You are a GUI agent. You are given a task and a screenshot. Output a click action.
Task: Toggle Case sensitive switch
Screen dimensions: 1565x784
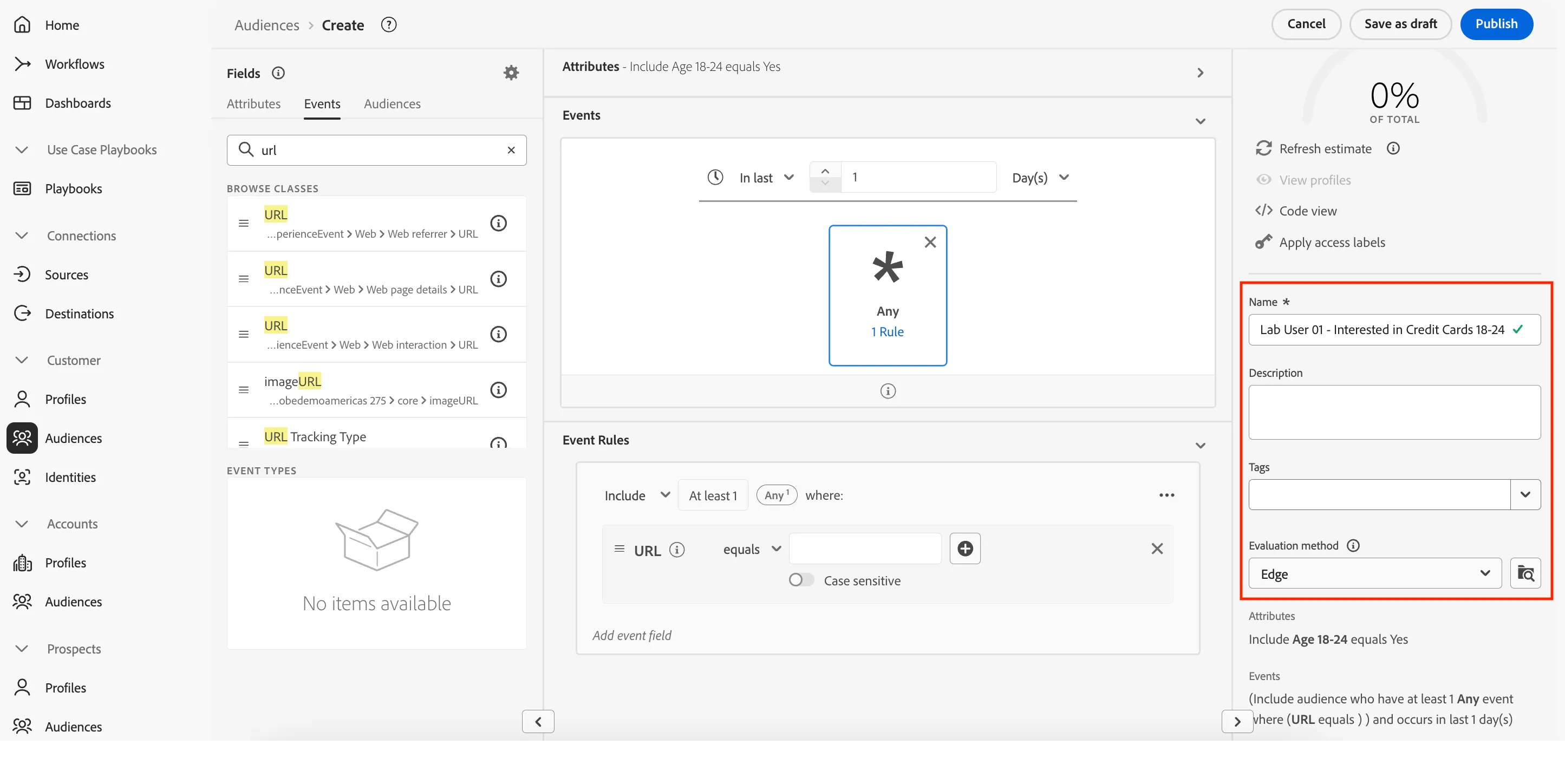click(x=801, y=580)
